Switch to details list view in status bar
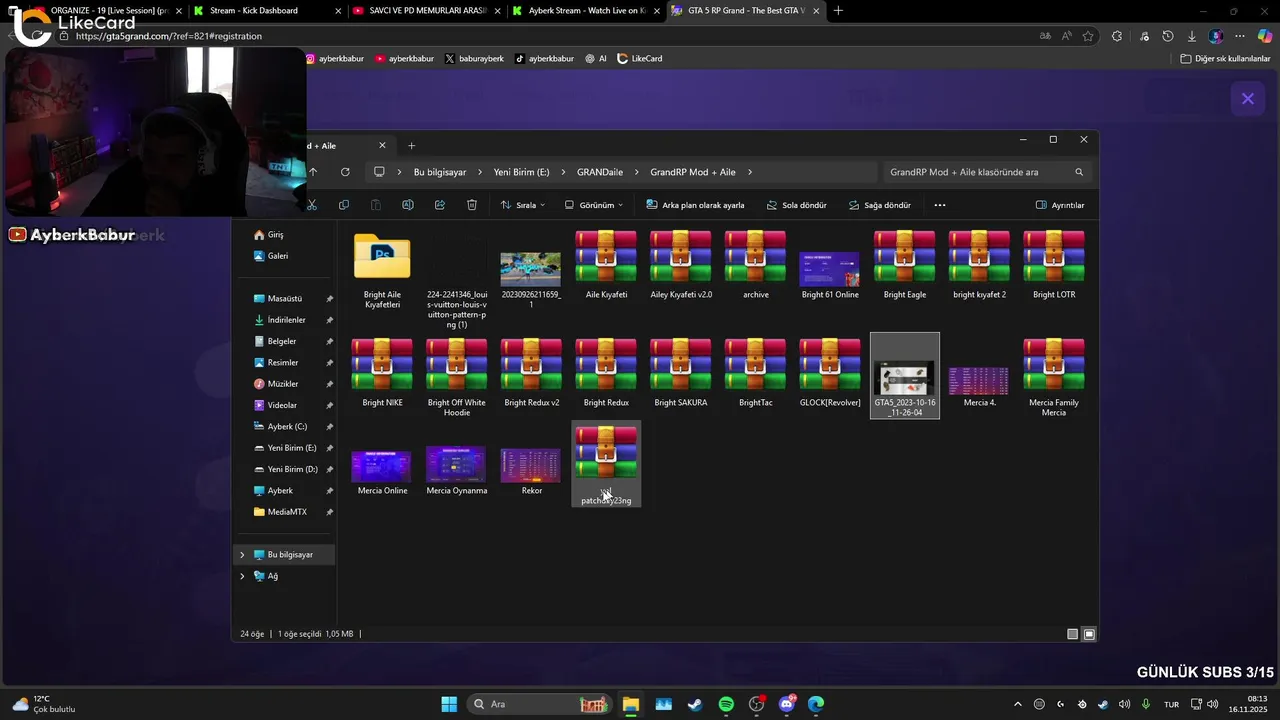 1073,634
